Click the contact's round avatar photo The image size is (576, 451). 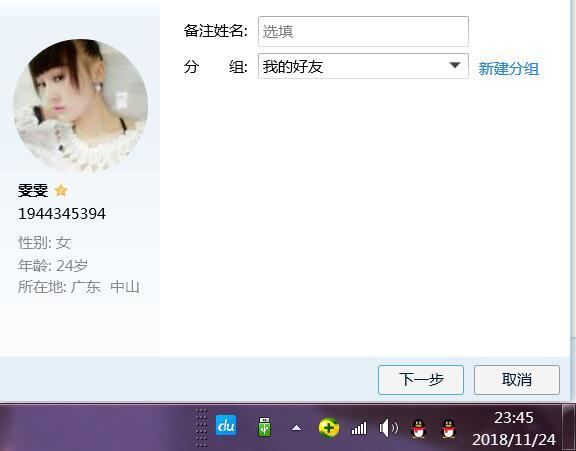pos(81,105)
